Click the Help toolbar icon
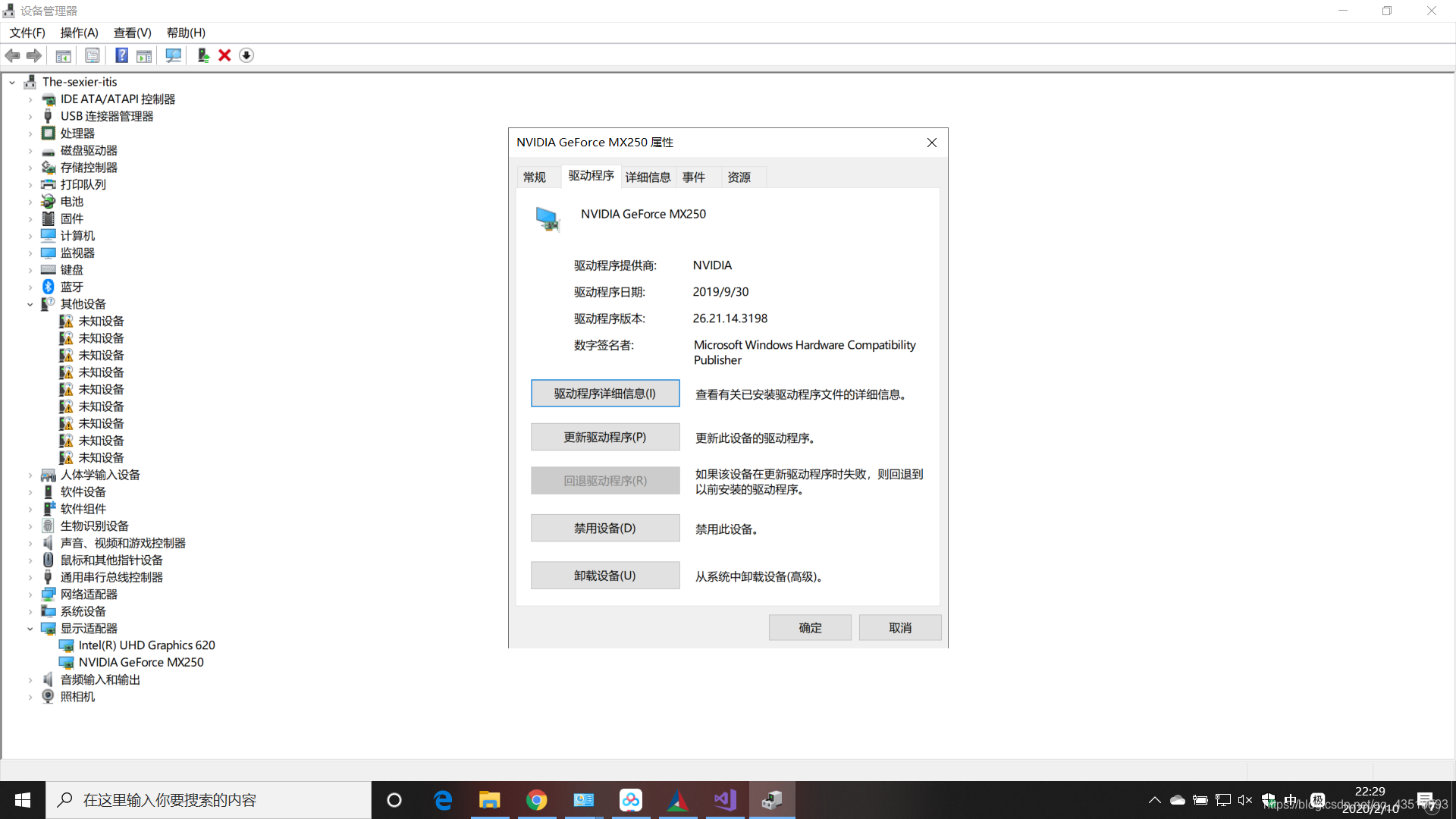This screenshot has width=1456, height=819. click(122, 55)
